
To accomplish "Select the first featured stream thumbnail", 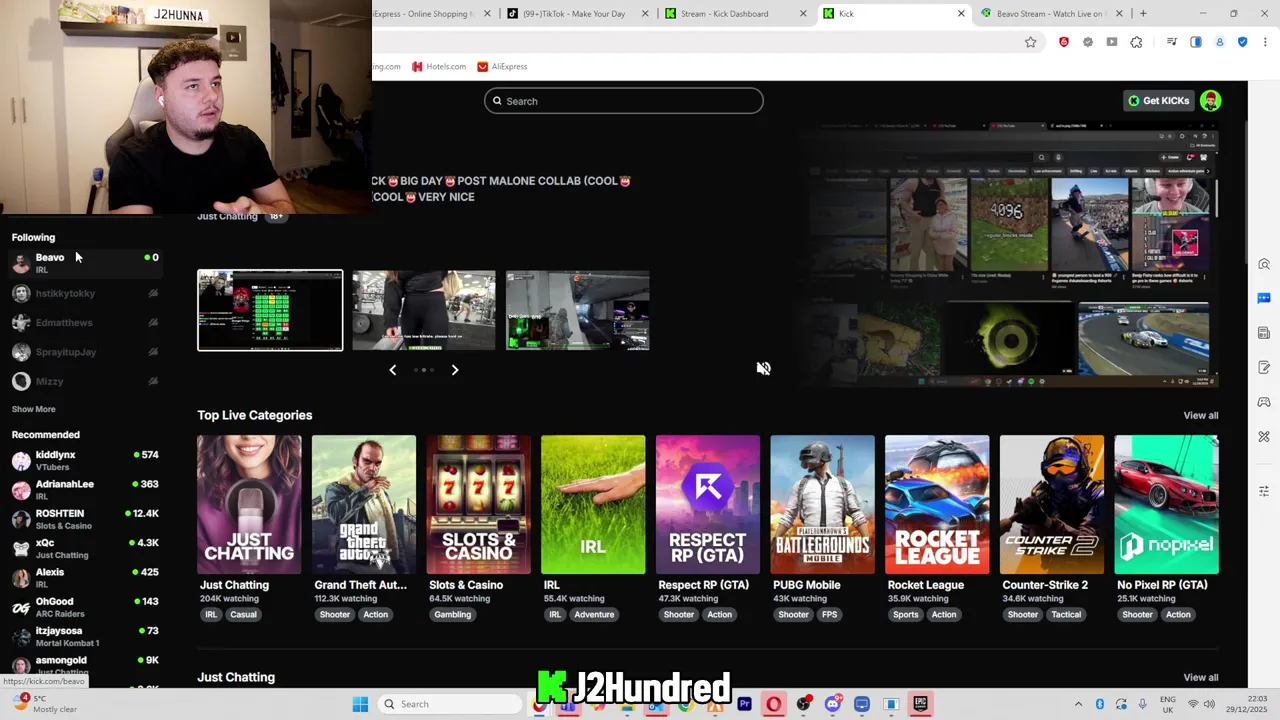I will pyautogui.click(x=270, y=310).
